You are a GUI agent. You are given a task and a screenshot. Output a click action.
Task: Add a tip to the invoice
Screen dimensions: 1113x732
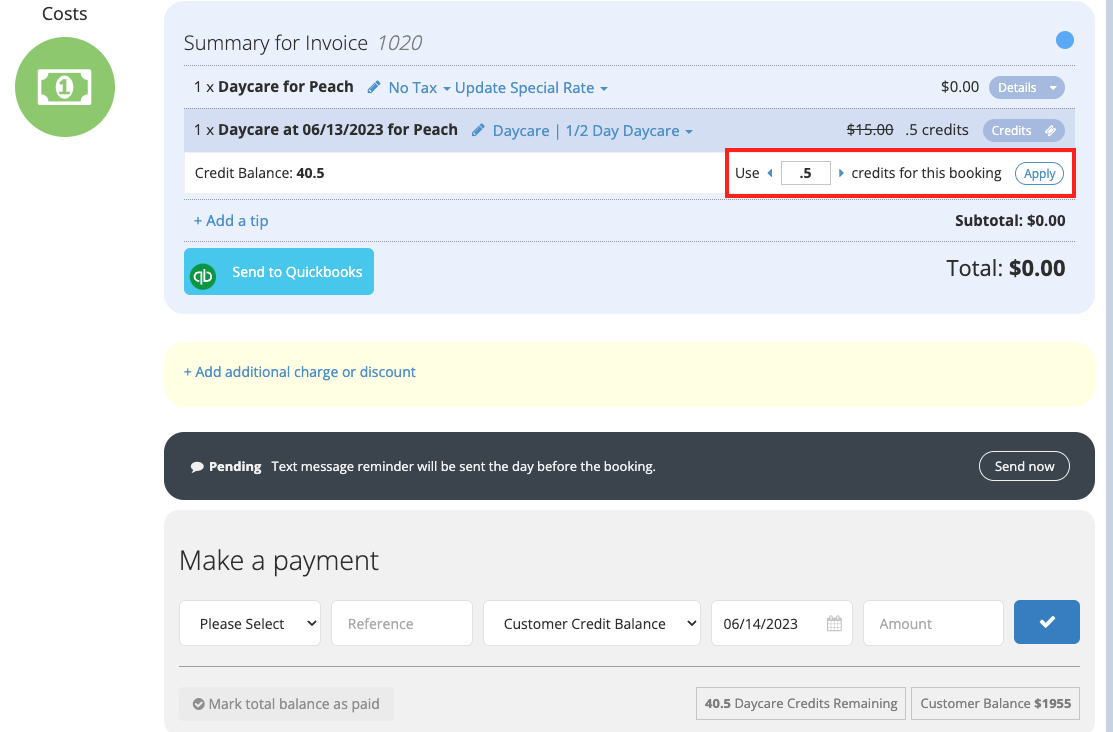coord(231,220)
